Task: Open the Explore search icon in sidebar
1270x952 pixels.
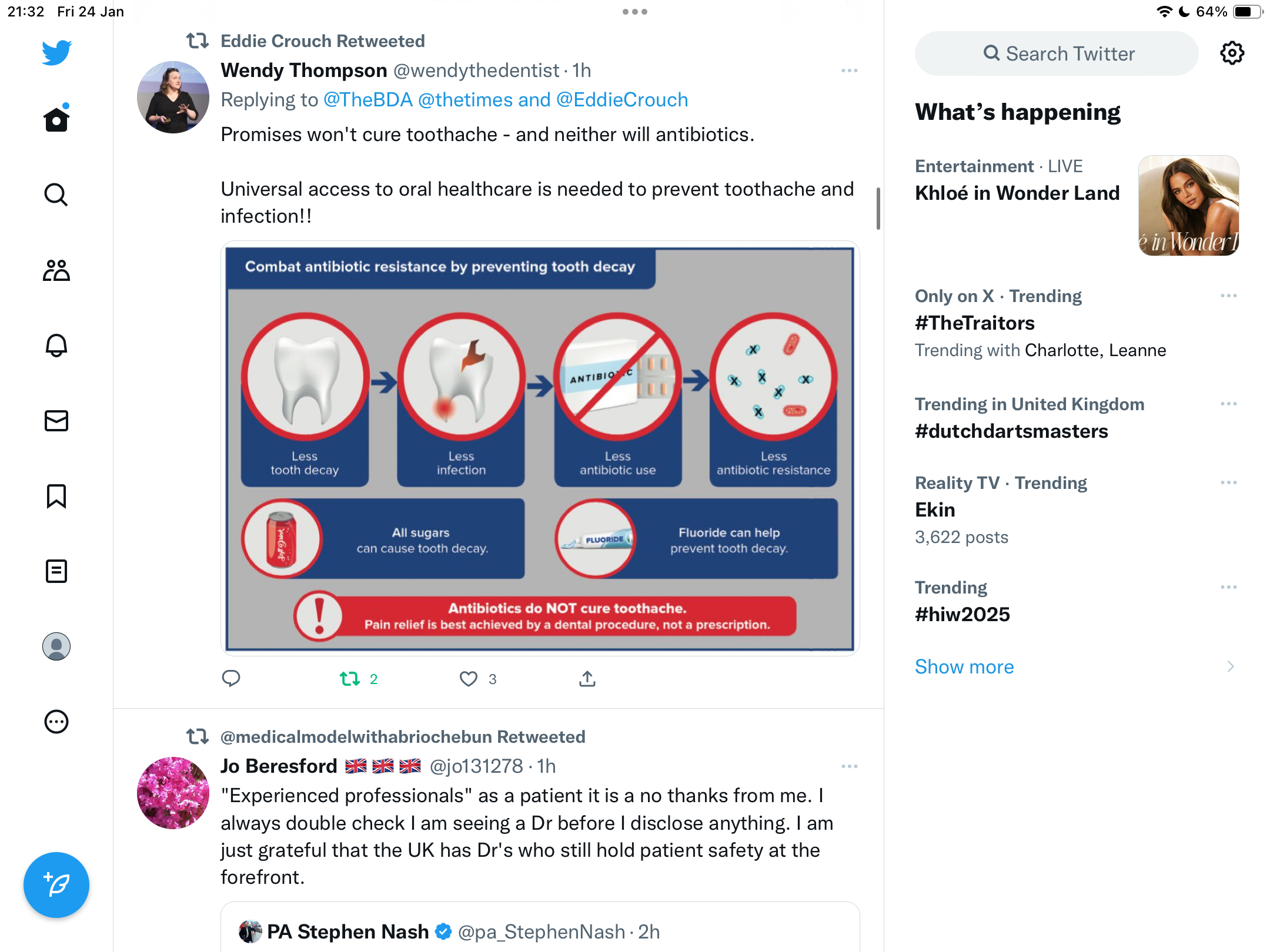Action: click(56, 195)
